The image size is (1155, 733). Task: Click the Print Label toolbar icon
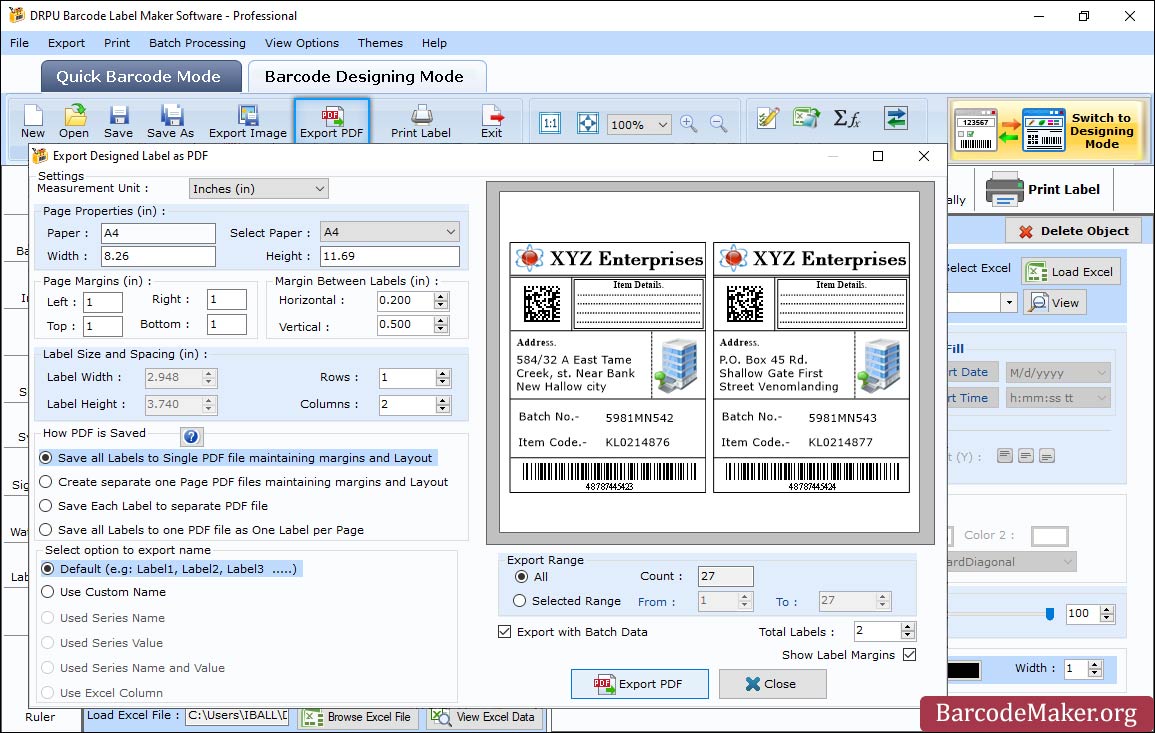click(x=421, y=122)
